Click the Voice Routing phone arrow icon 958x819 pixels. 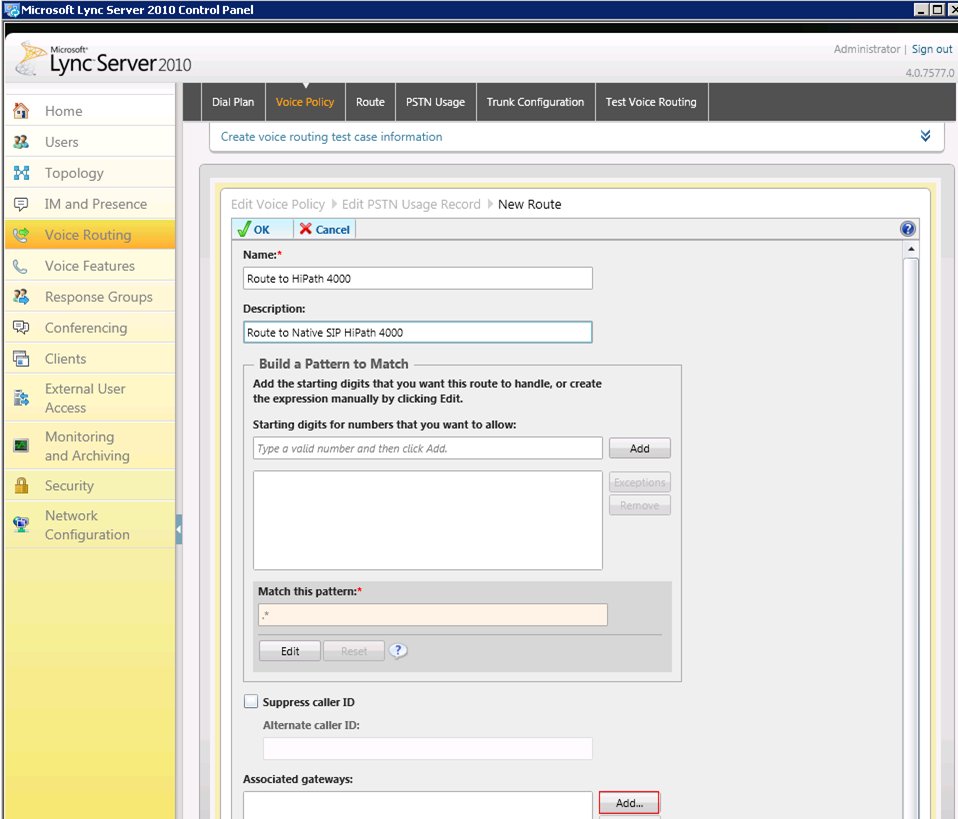point(21,235)
